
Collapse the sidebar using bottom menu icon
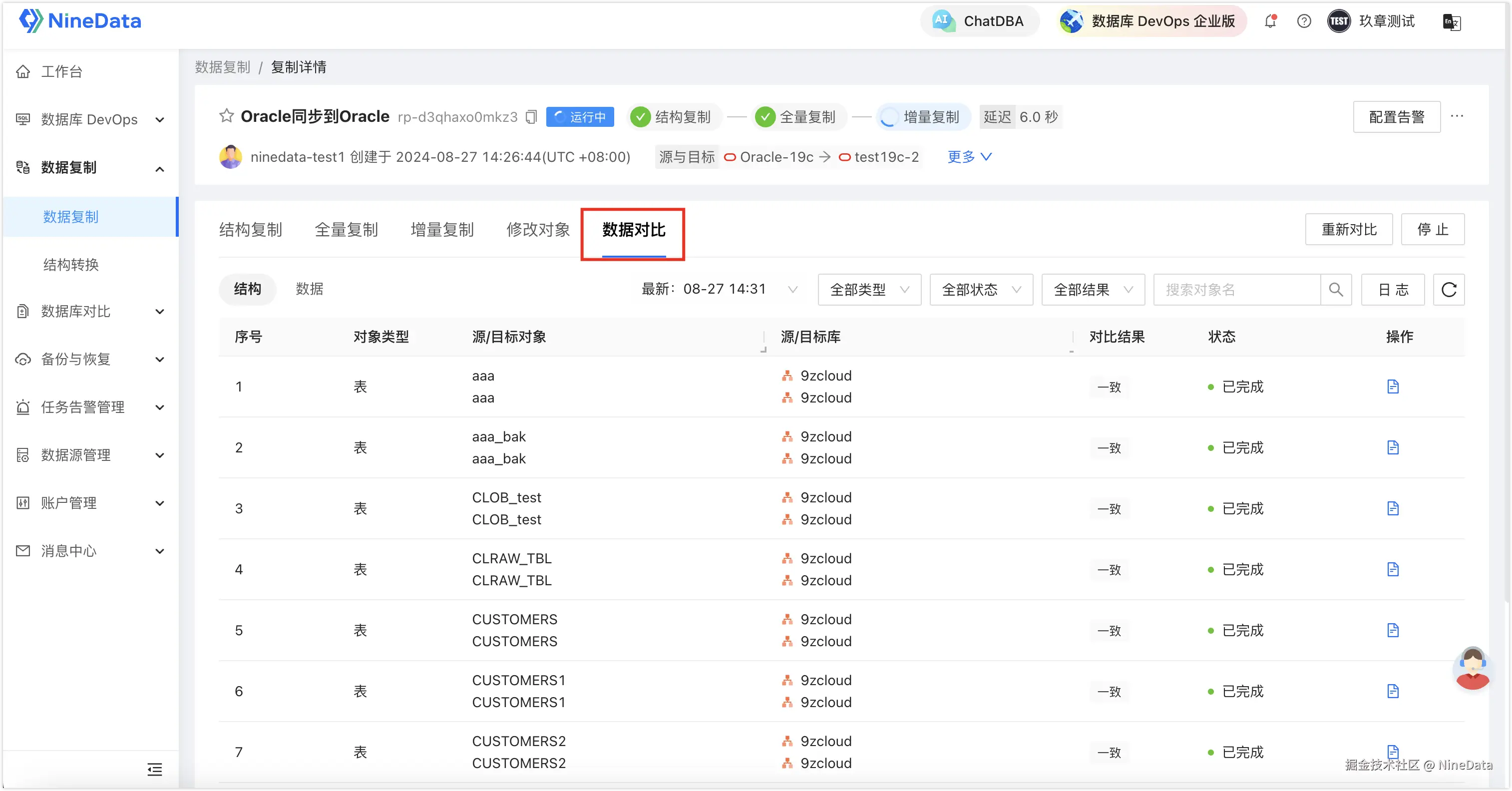[x=154, y=770]
